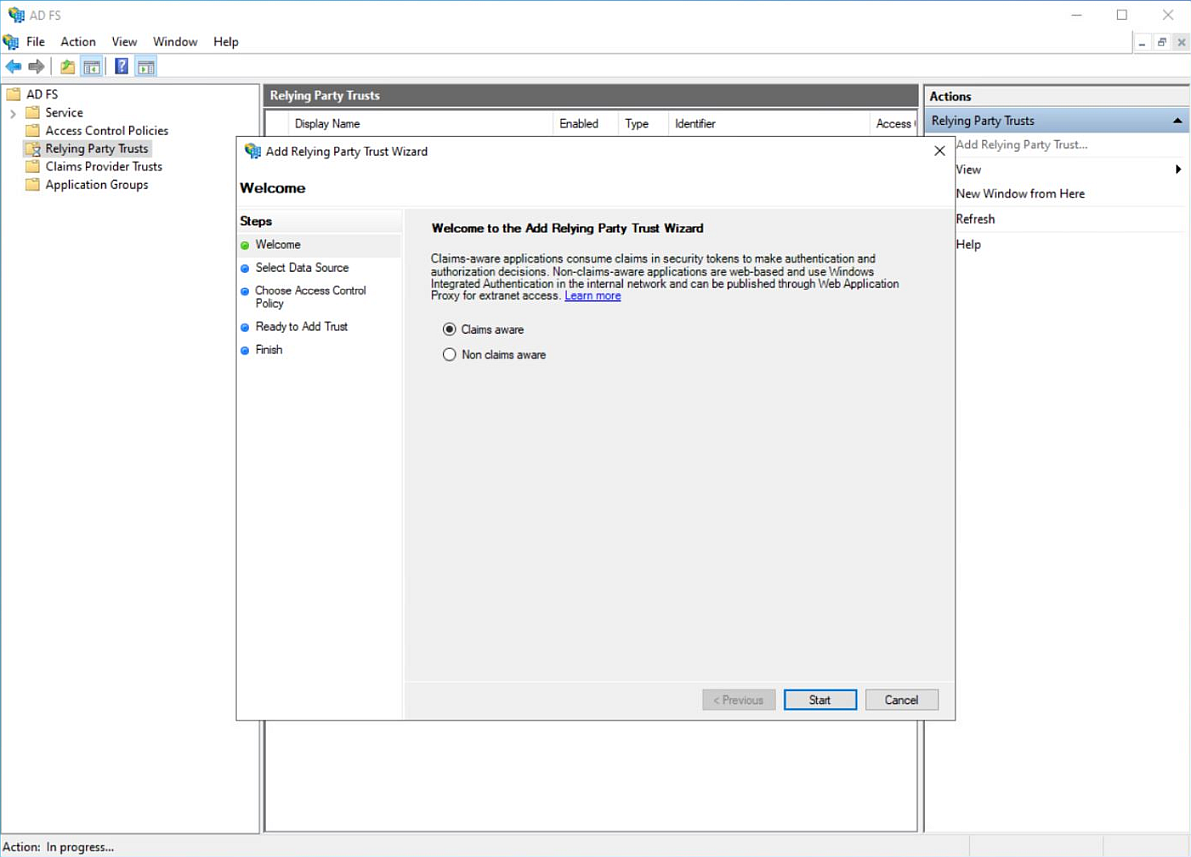Image resolution: width=1191 pixels, height=857 pixels.
Task: Click the Claims Provider Trusts folder icon
Action: [x=33, y=166]
